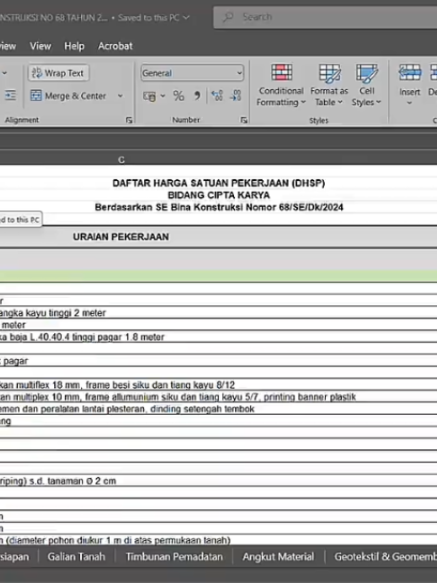Expand the Merge & Center dropdown arrow
The image size is (437, 583).
[x=120, y=96]
